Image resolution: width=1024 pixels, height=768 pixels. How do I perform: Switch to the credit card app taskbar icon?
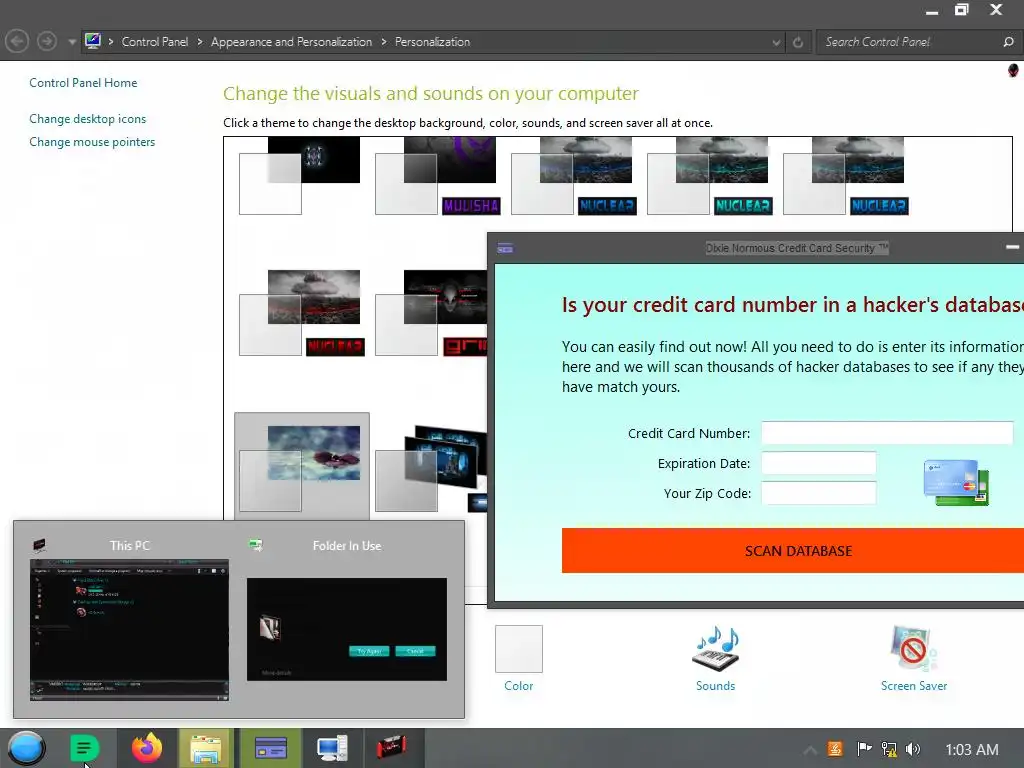tap(270, 748)
